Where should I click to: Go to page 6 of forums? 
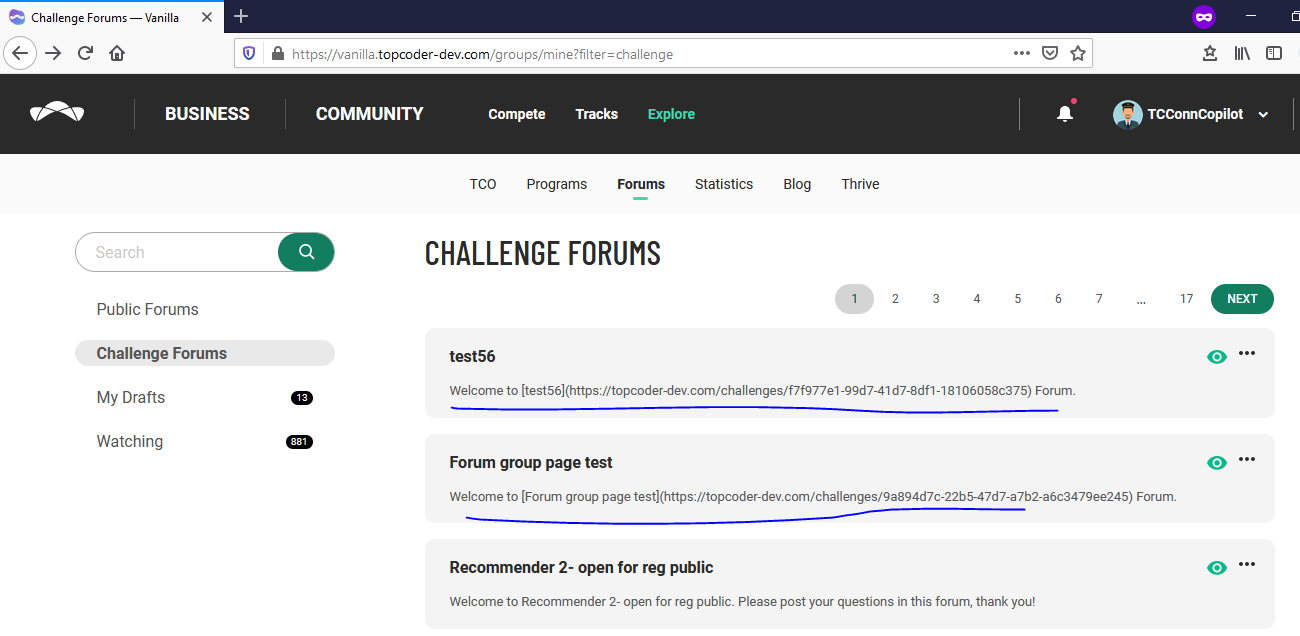1058,299
